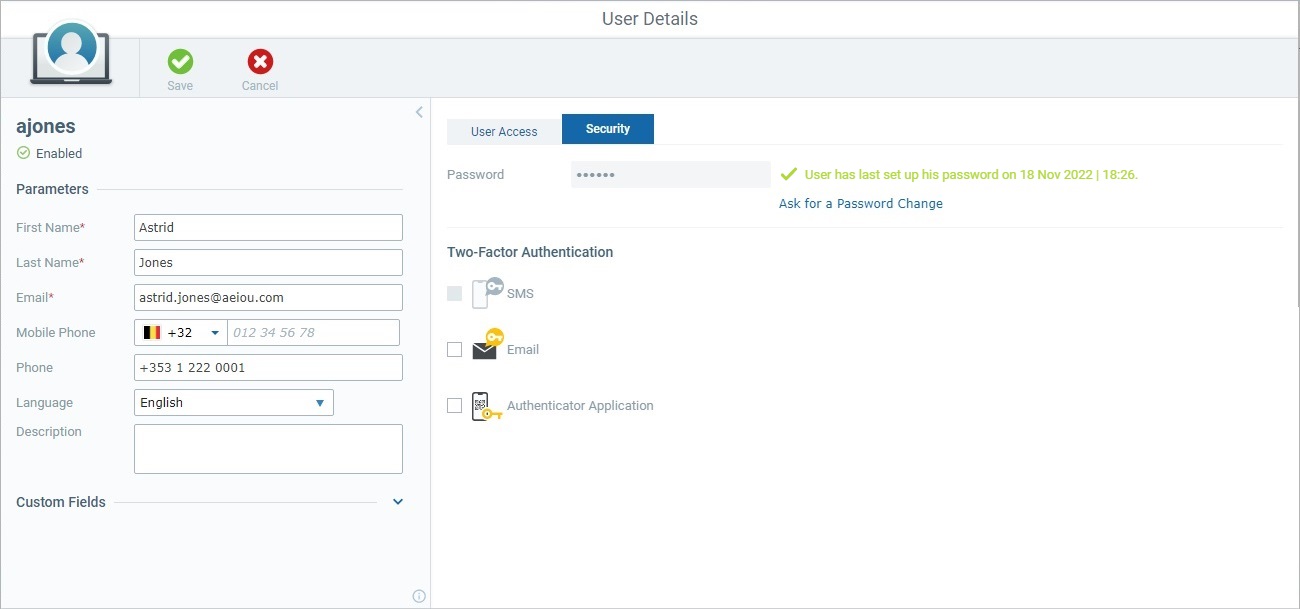Collapse the left panel with the arrow

[419, 112]
